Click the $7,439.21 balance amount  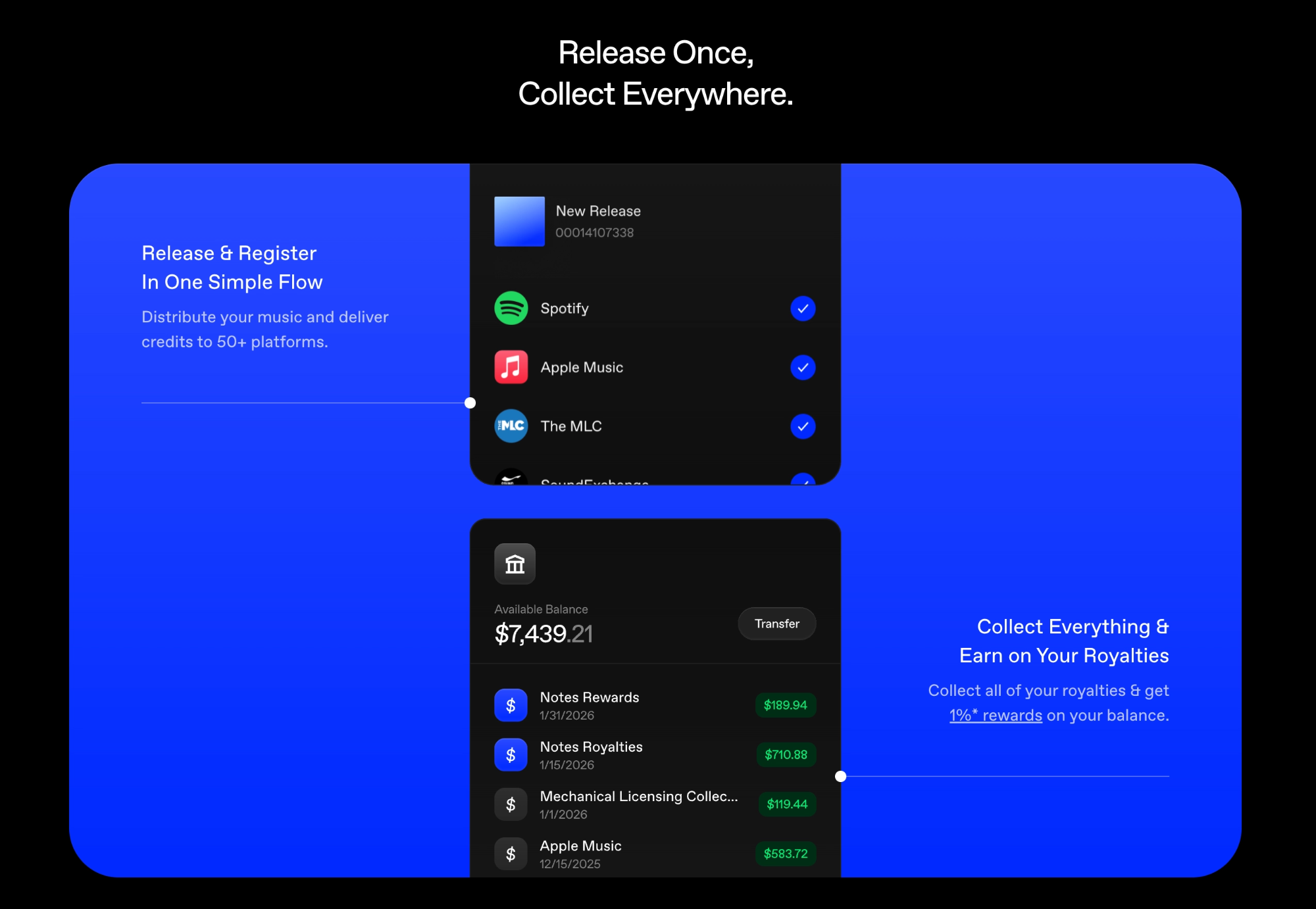click(x=544, y=634)
